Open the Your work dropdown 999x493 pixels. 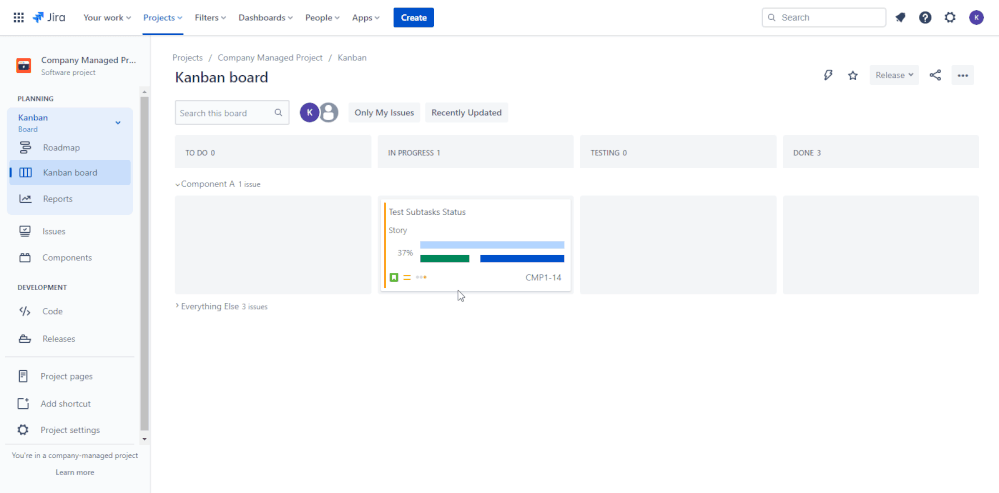tap(107, 18)
